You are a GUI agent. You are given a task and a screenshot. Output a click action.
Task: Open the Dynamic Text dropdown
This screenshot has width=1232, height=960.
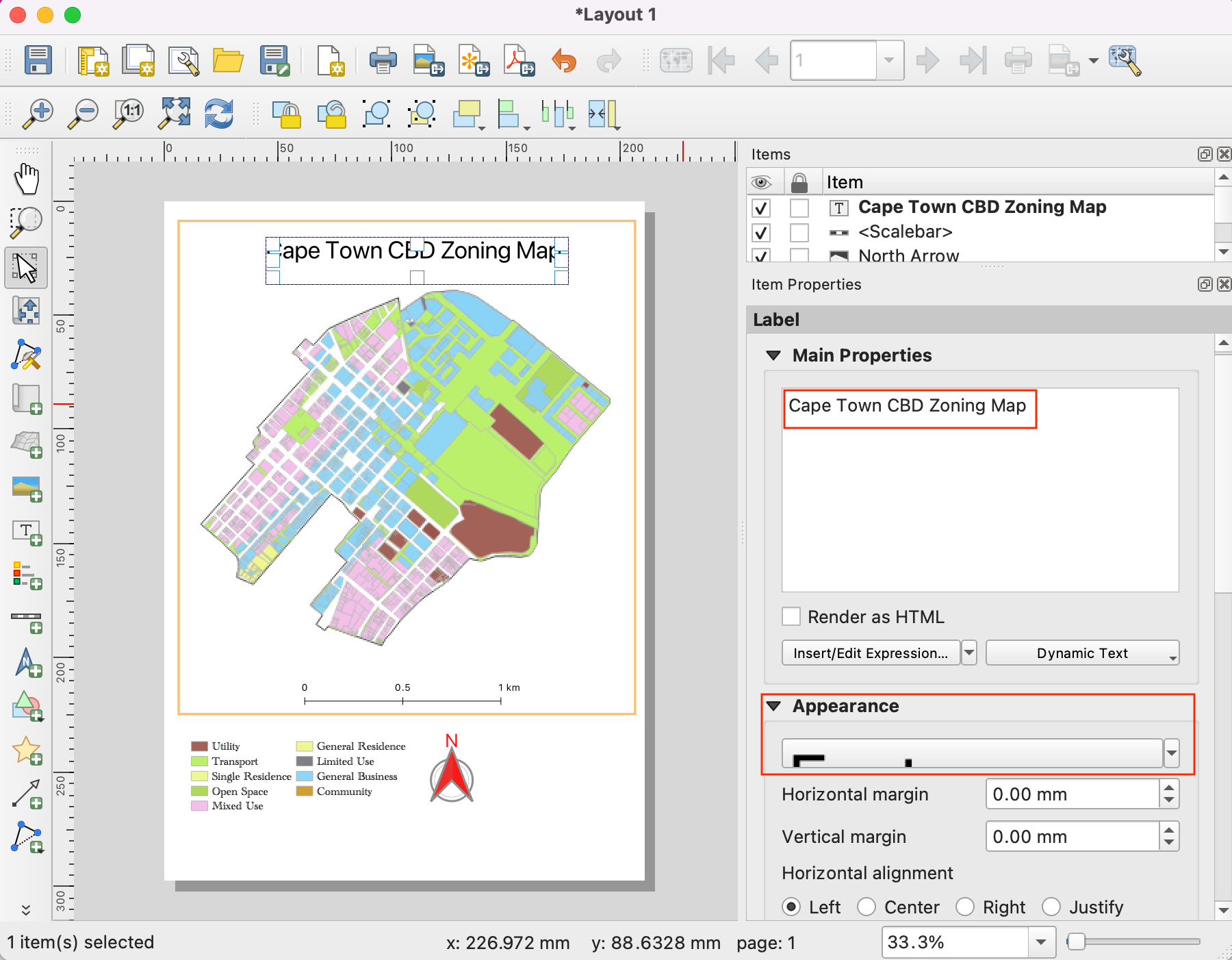[1082, 653]
